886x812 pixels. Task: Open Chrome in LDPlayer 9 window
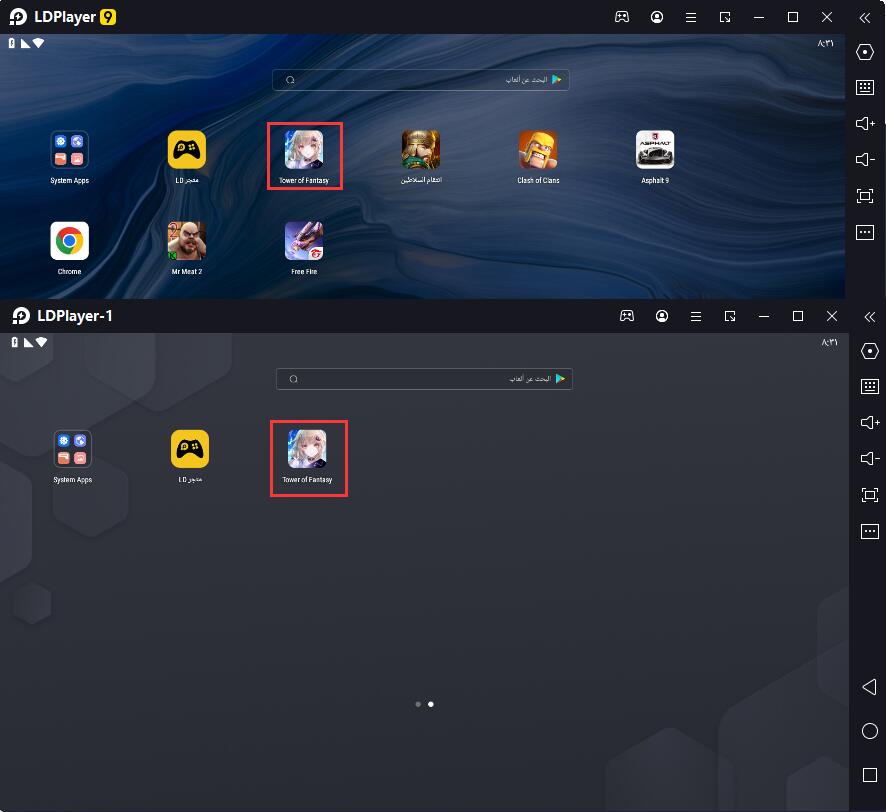70,241
